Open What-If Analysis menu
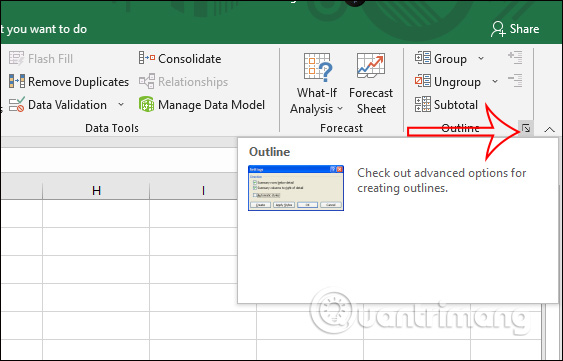The width and height of the screenshot is (563, 361). tap(316, 83)
